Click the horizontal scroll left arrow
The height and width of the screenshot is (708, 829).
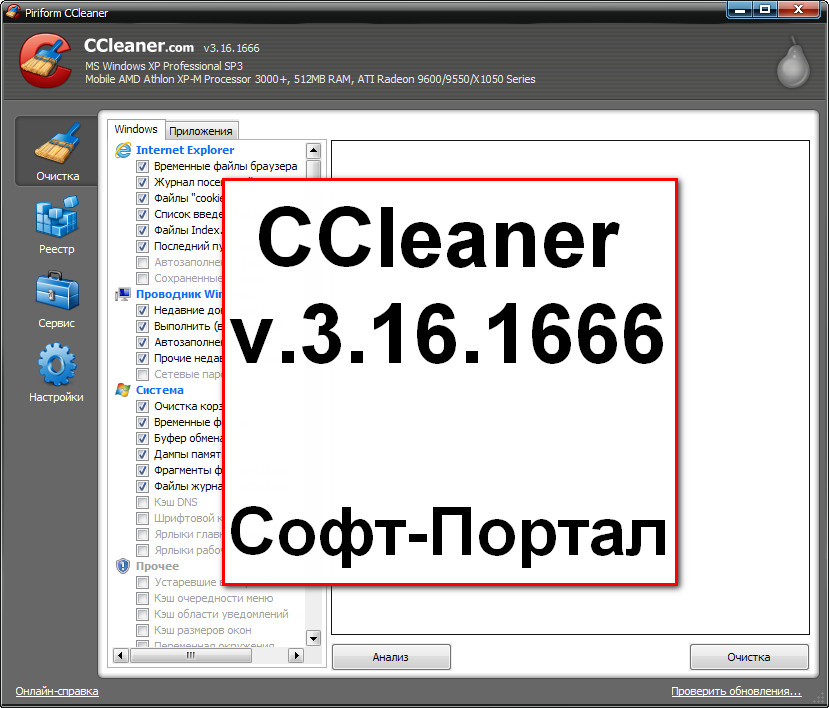(x=121, y=656)
